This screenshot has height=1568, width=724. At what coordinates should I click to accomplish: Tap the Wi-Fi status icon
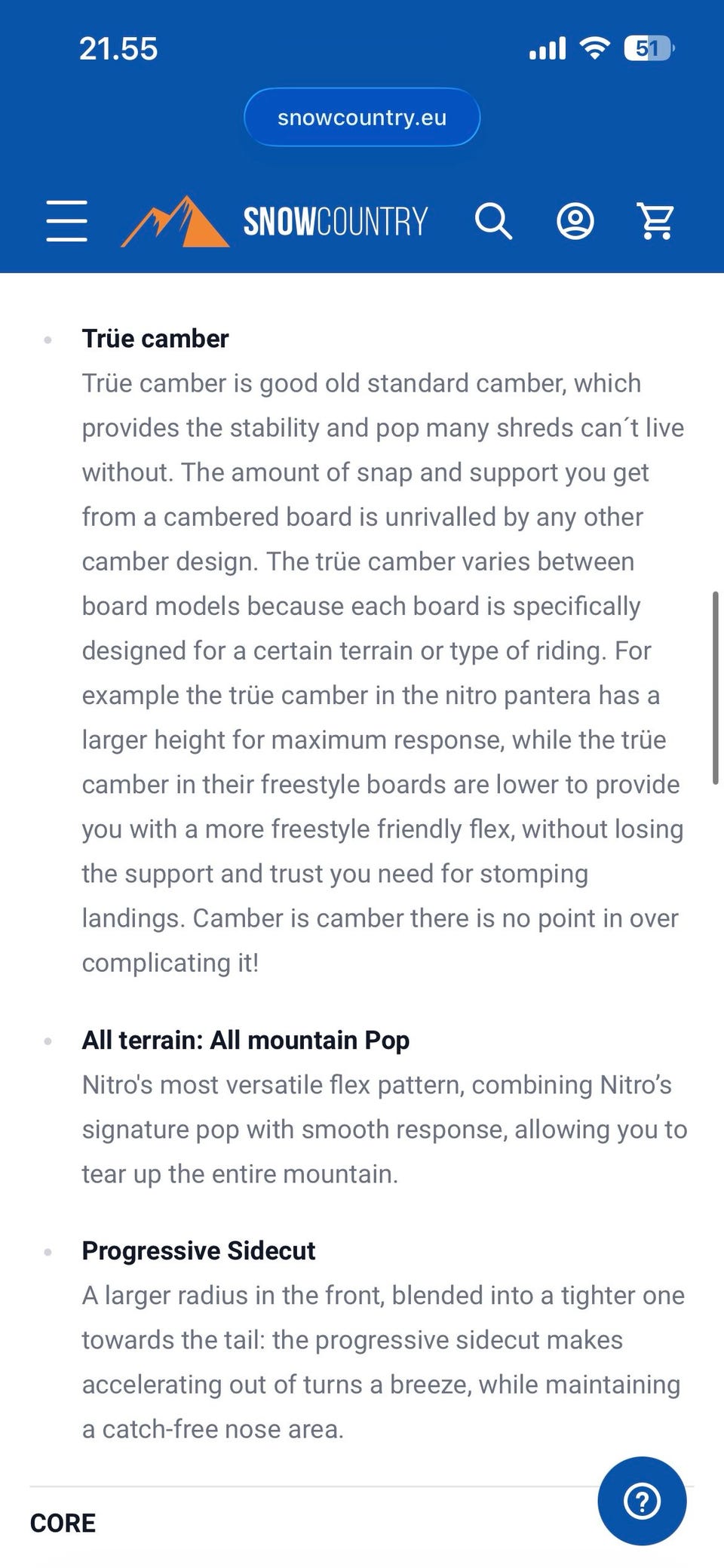pos(594,49)
